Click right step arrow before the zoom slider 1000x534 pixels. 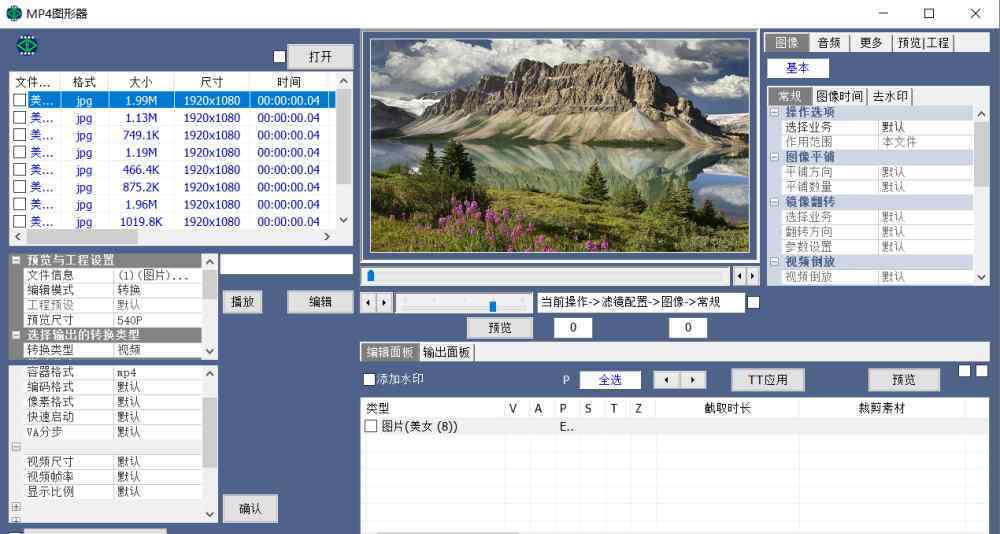pos(384,302)
